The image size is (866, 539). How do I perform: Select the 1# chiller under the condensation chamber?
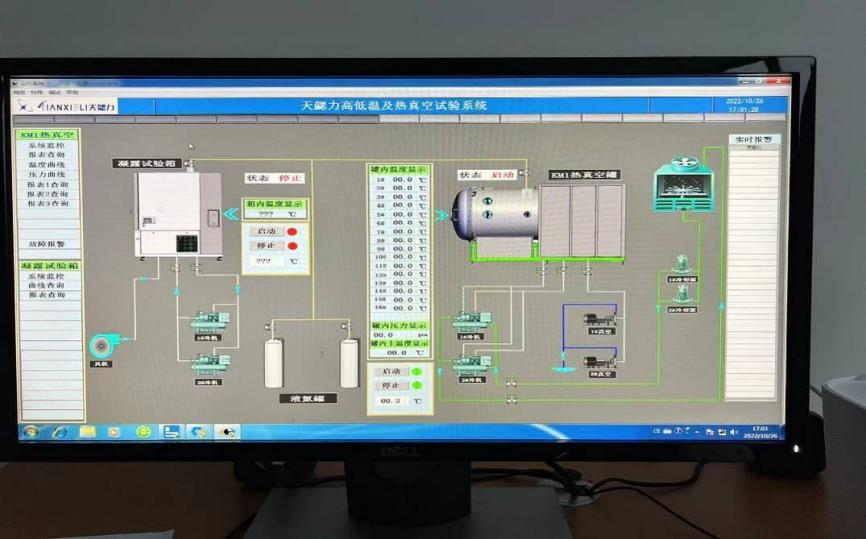pyautogui.click(x=210, y=322)
